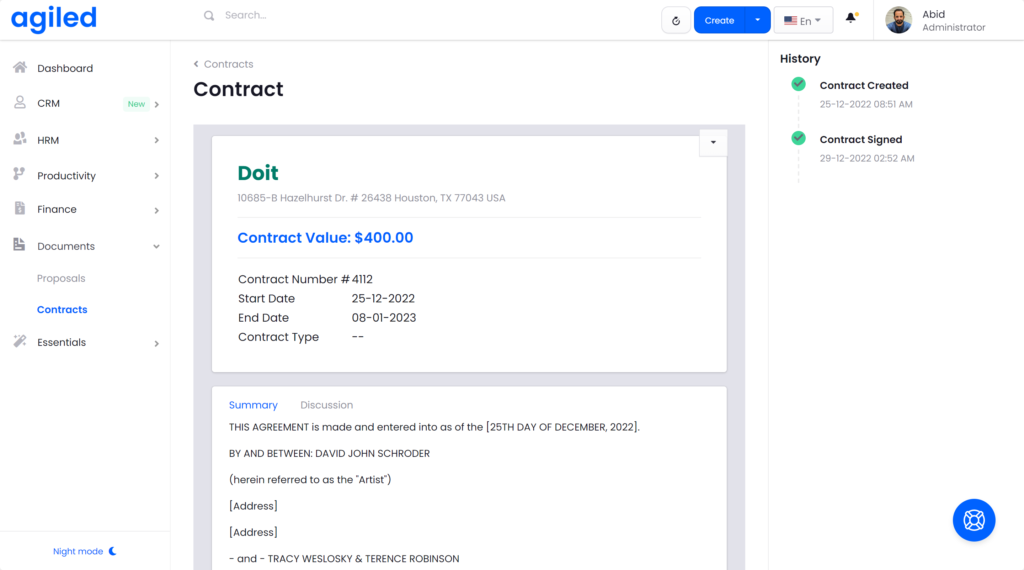Click the Finance document icon

point(19,209)
